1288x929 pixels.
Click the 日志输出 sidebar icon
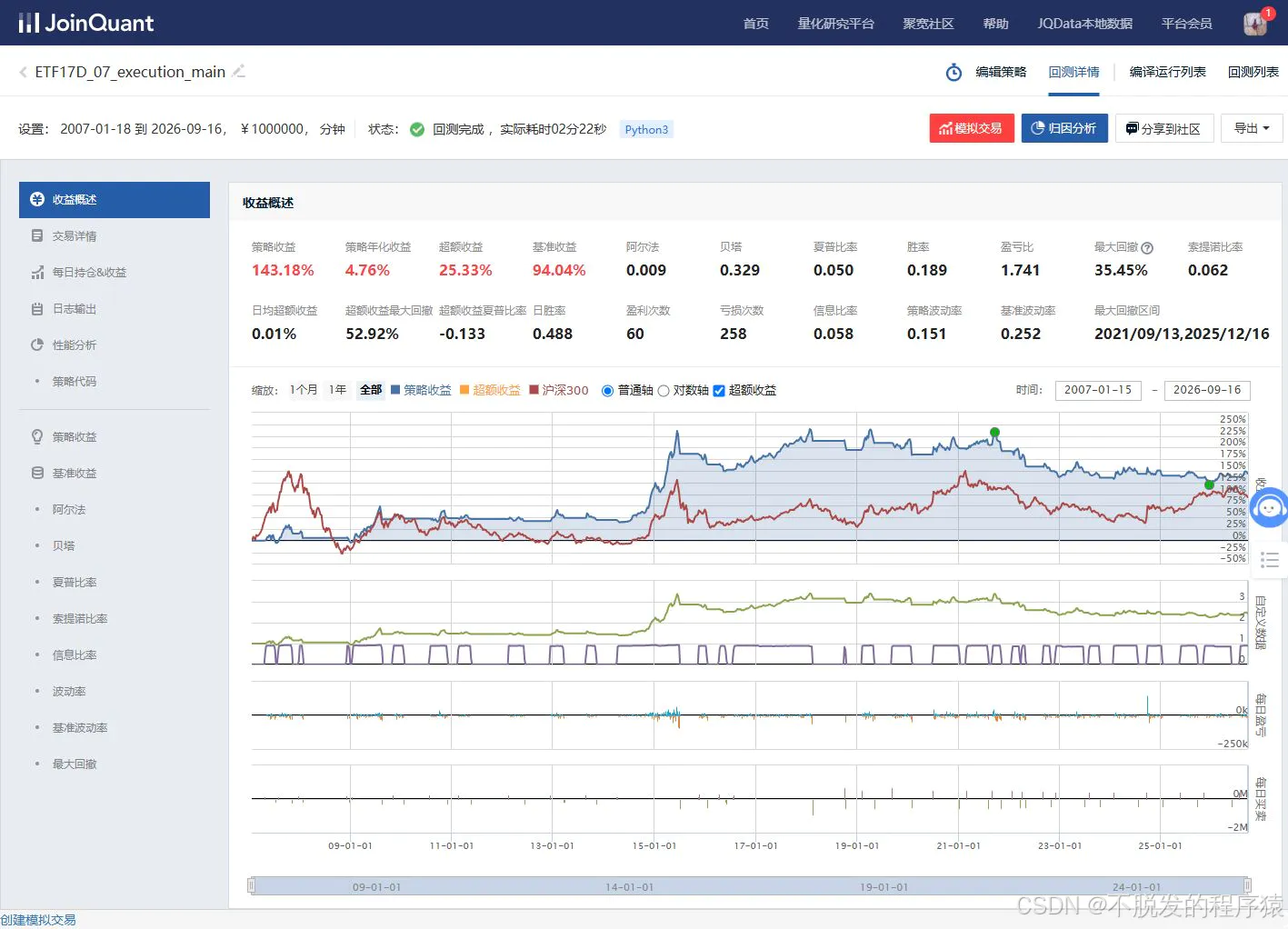tap(37, 309)
